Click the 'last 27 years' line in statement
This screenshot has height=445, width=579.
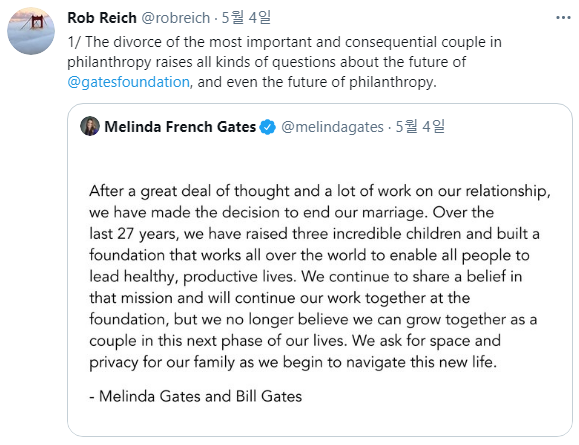pyautogui.click(x=314, y=234)
